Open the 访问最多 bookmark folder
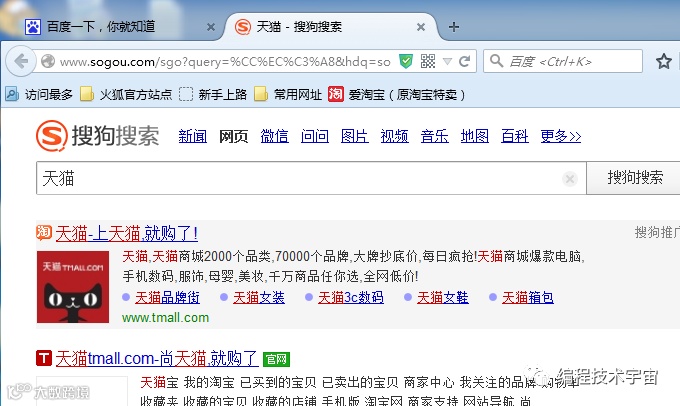The height and width of the screenshot is (406, 680). (39, 94)
